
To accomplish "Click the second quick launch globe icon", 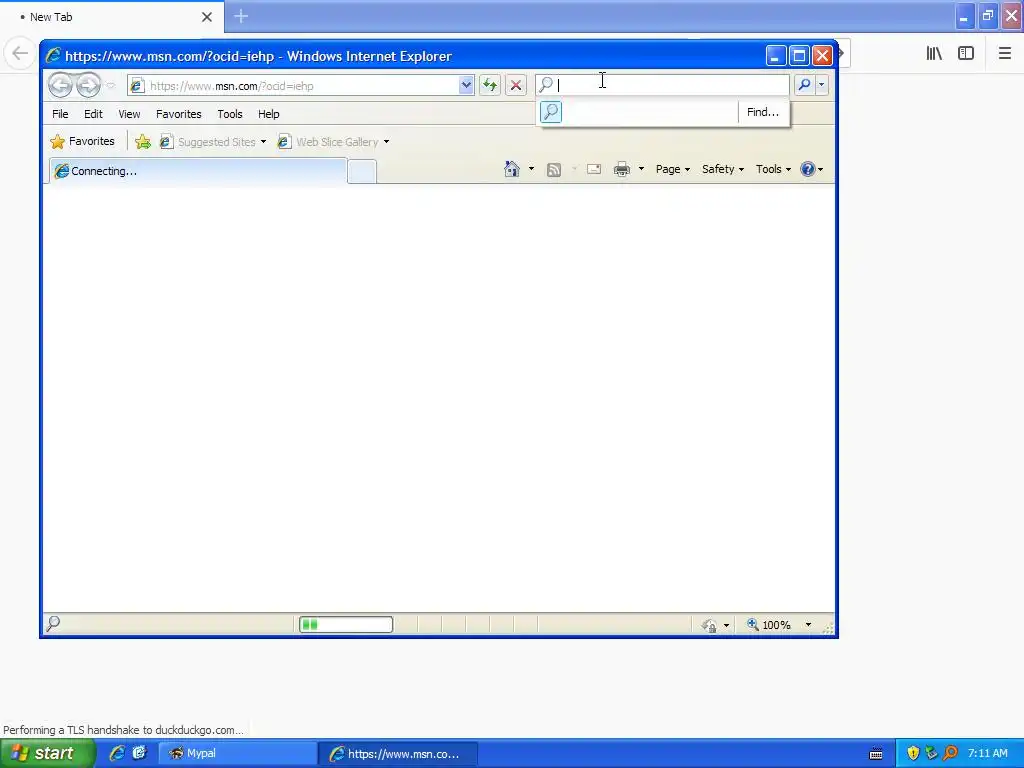I will 139,753.
